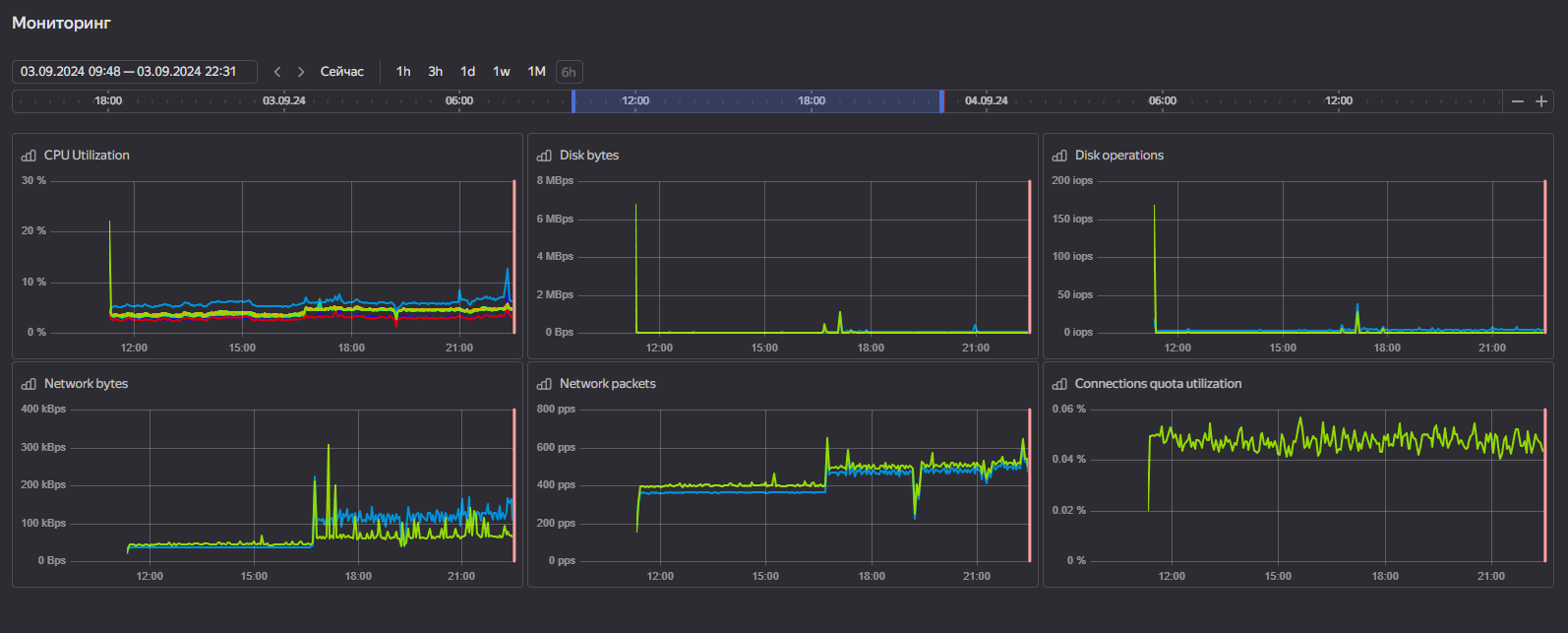Go to next time range arrow
This screenshot has width=1568, height=633.
(x=301, y=72)
